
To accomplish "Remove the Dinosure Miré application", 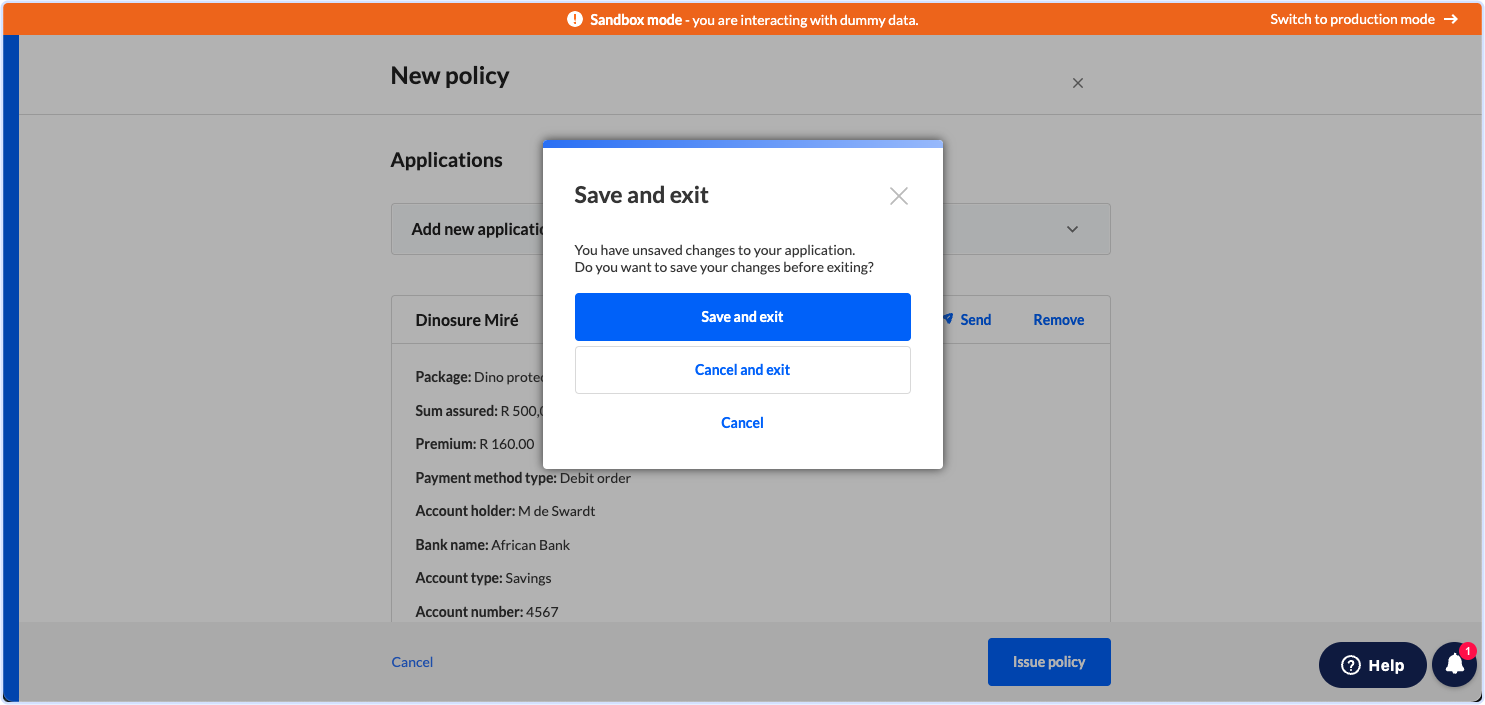I will click(x=1058, y=319).
